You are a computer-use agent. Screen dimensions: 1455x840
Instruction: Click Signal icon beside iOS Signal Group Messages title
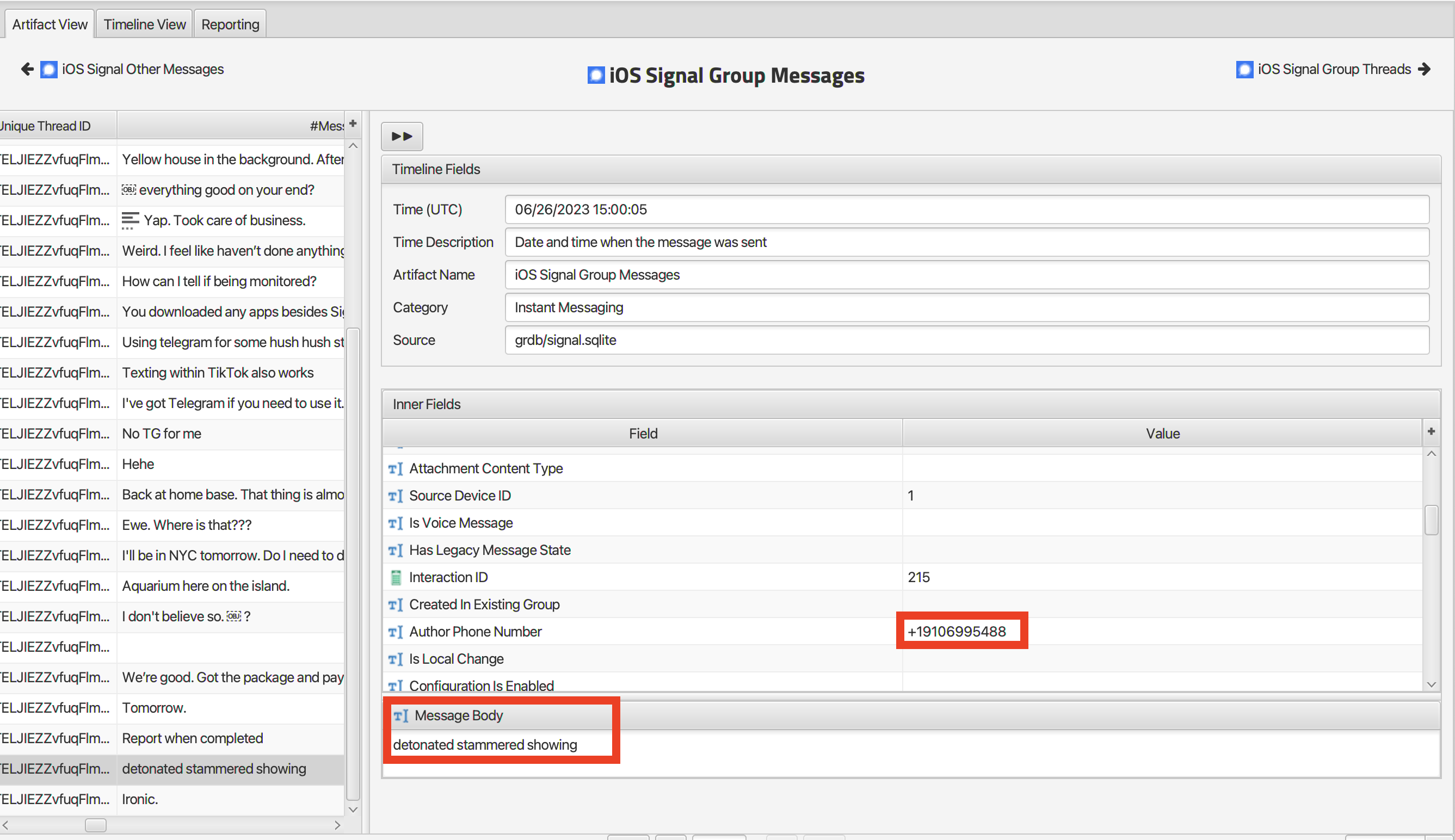point(596,75)
